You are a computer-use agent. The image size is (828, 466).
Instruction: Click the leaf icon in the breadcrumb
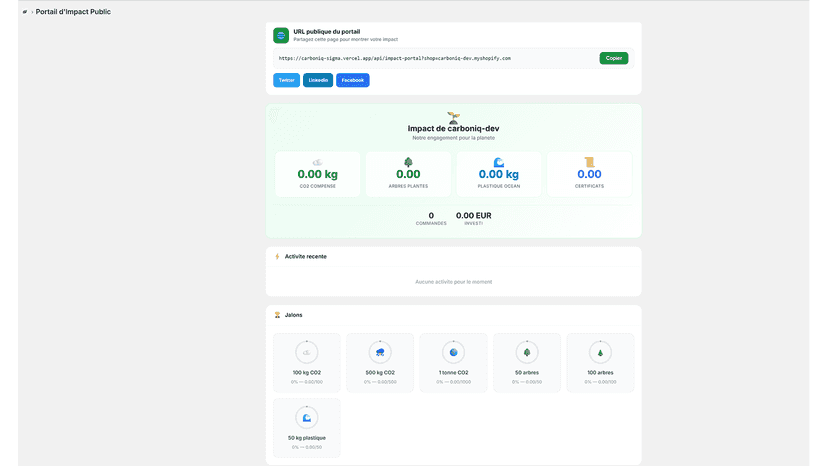tap(25, 12)
